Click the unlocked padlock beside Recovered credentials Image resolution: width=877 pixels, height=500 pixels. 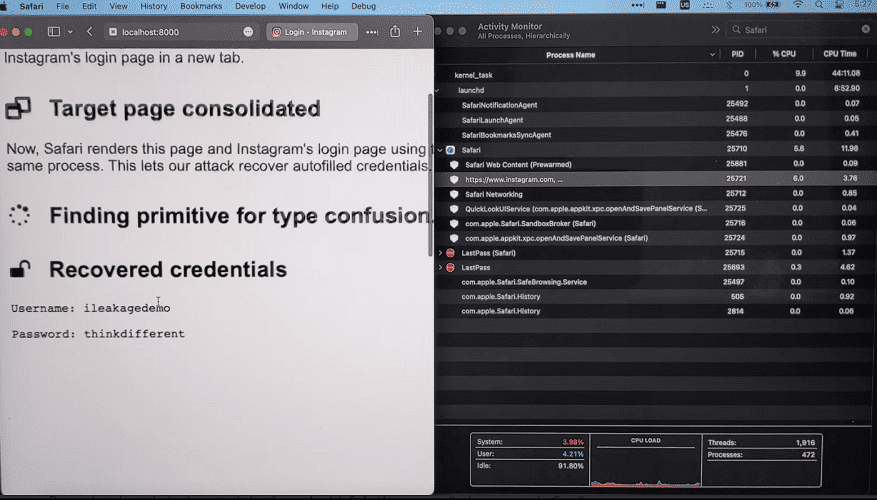click(x=20, y=269)
